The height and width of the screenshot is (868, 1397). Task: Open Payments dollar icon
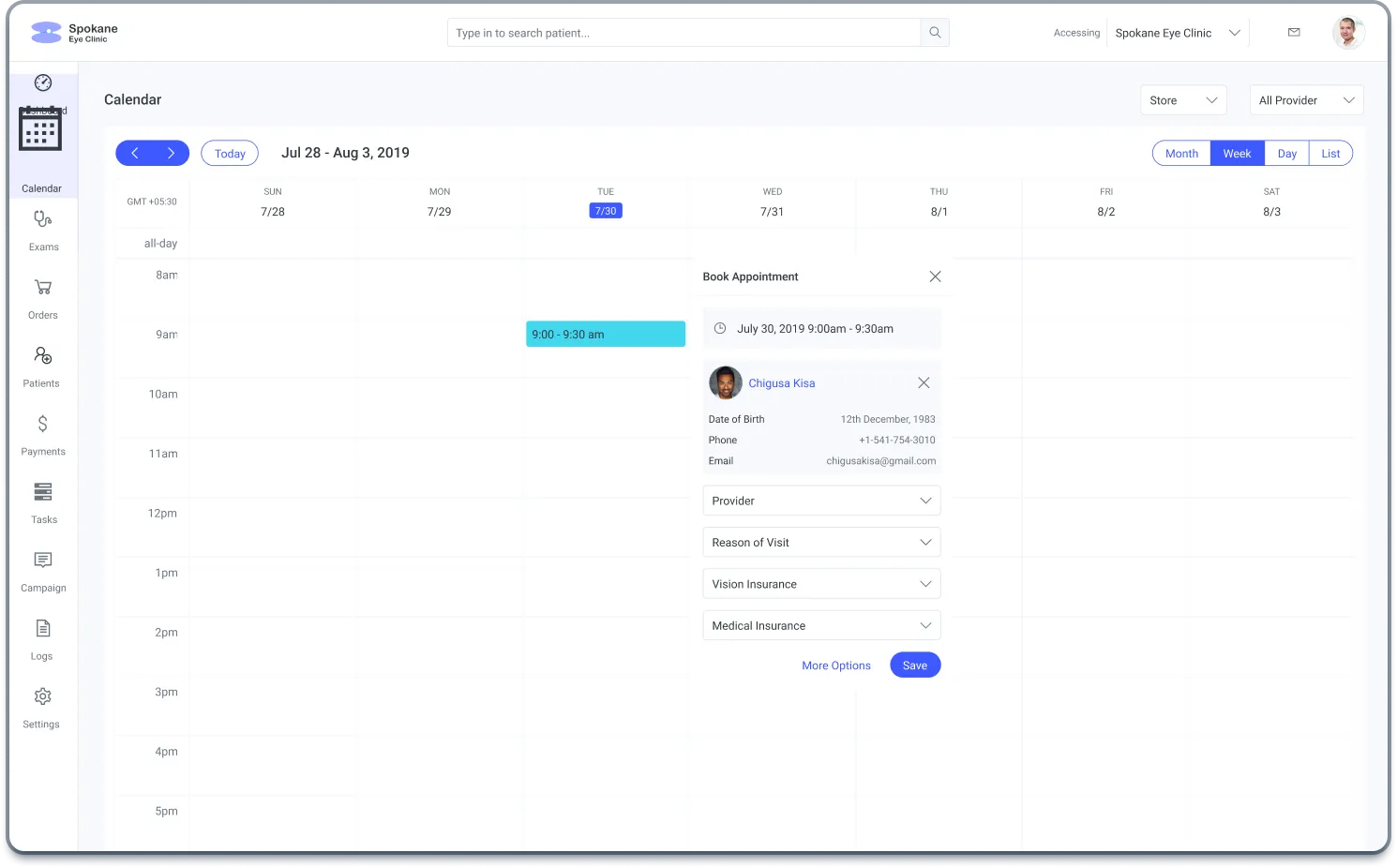coord(43,425)
